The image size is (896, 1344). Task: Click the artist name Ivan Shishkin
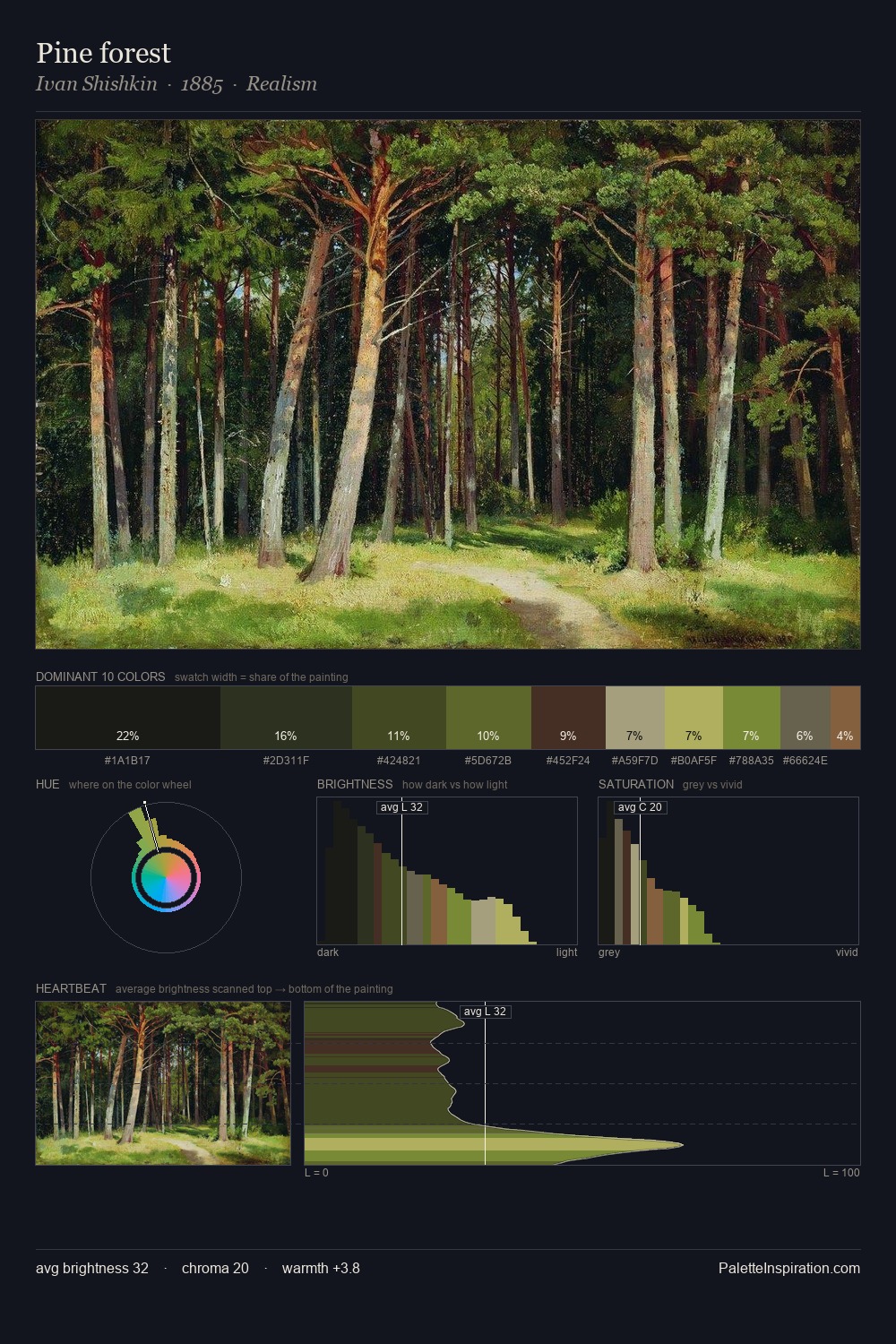pyautogui.click(x=96, y=83)
